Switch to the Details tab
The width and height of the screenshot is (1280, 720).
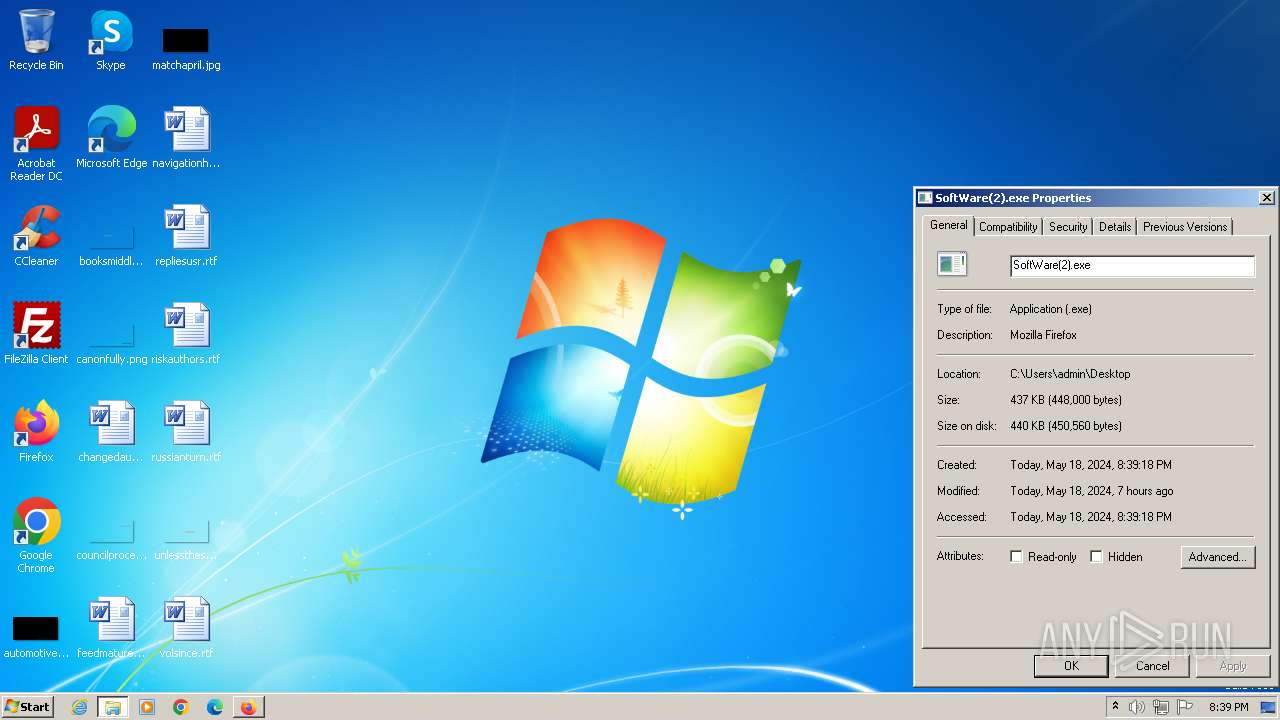pos(1115,227)
